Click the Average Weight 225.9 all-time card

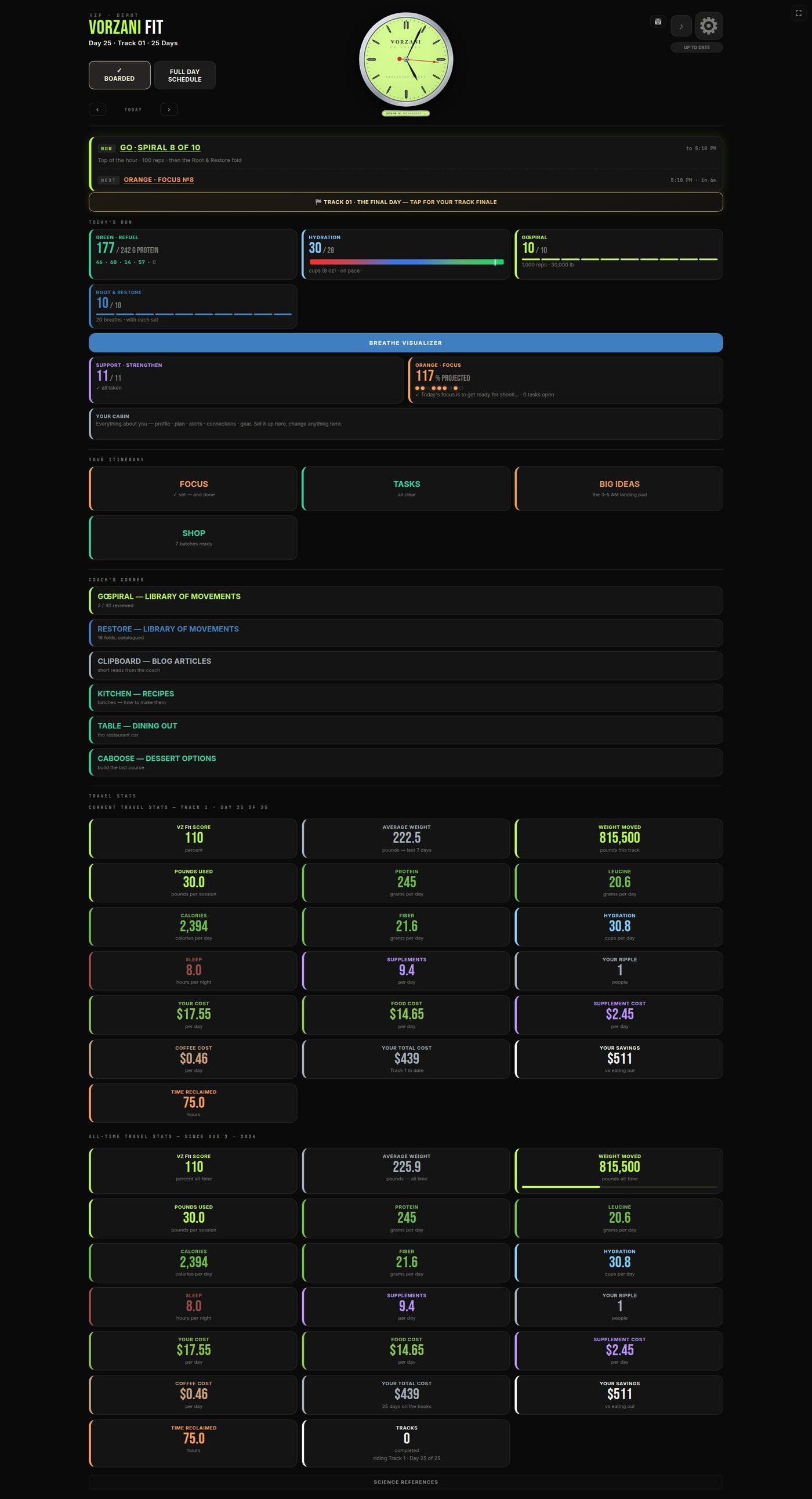406,1171
